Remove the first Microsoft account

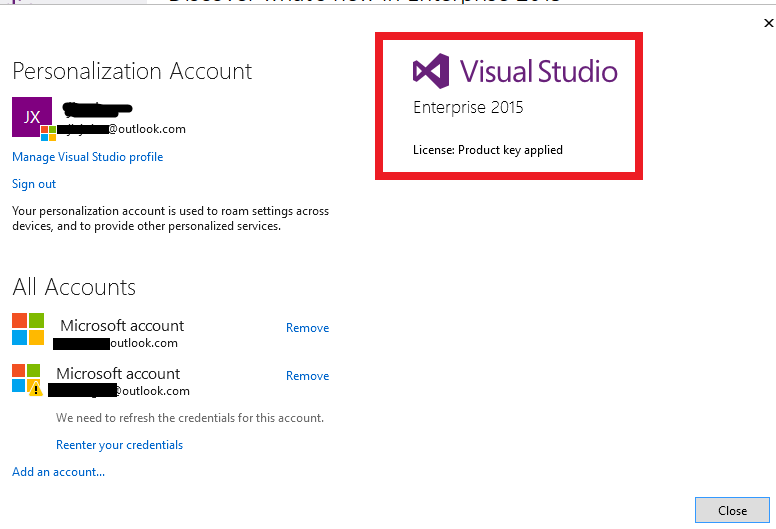(307, 328)
